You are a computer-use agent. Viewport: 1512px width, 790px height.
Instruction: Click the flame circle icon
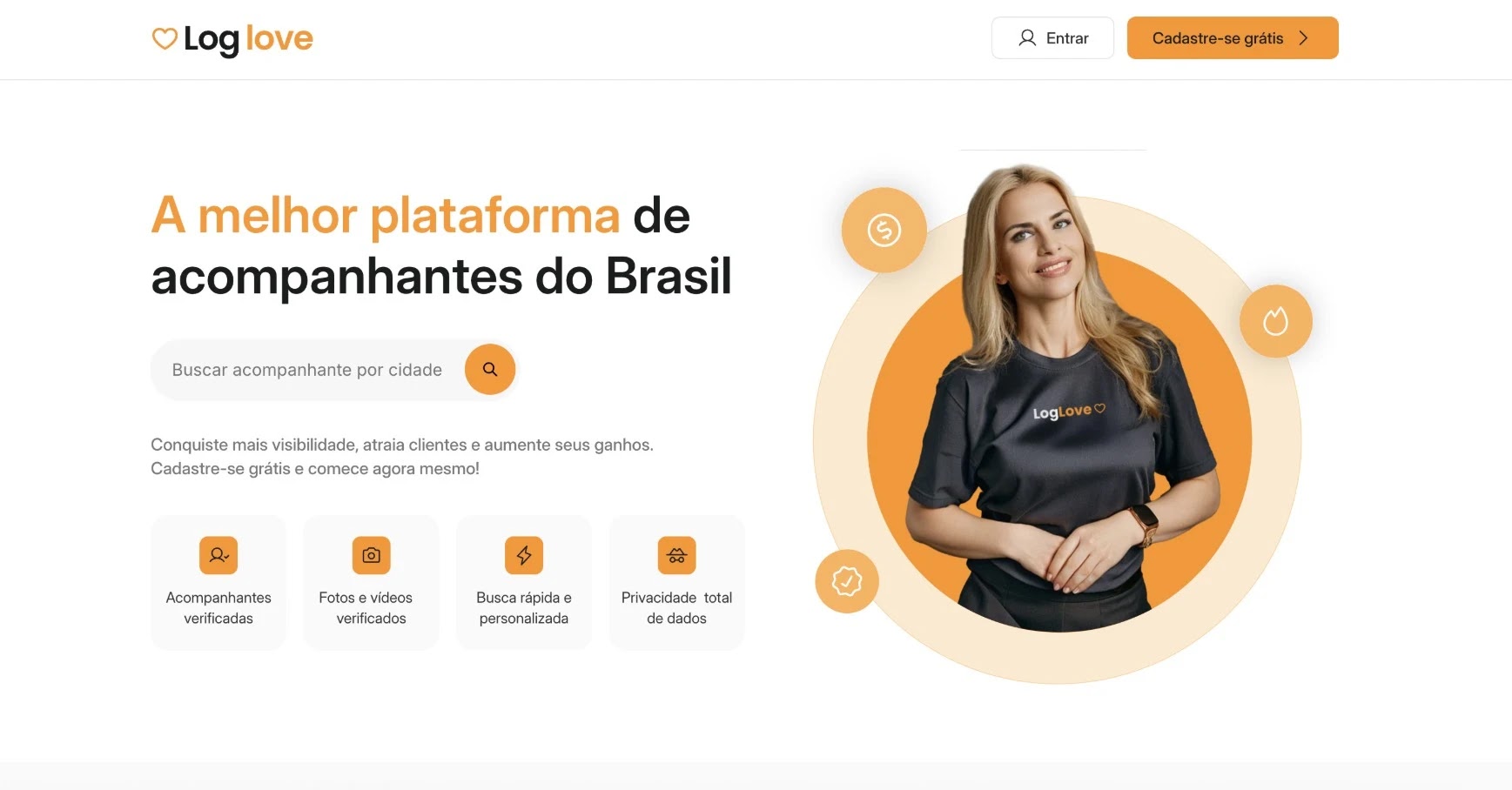point(1275,321)
